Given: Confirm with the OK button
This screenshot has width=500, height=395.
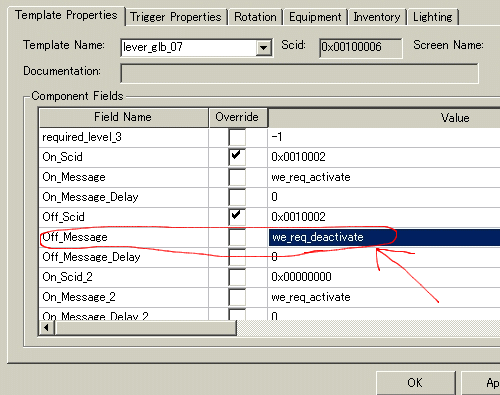Looking at the screenshot, I should [415, 383].
